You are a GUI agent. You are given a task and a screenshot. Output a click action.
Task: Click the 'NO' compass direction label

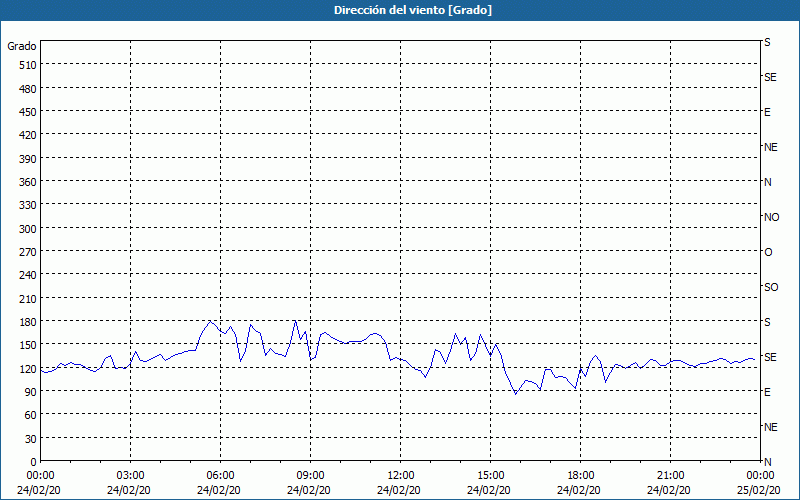(x=771, y=217)
